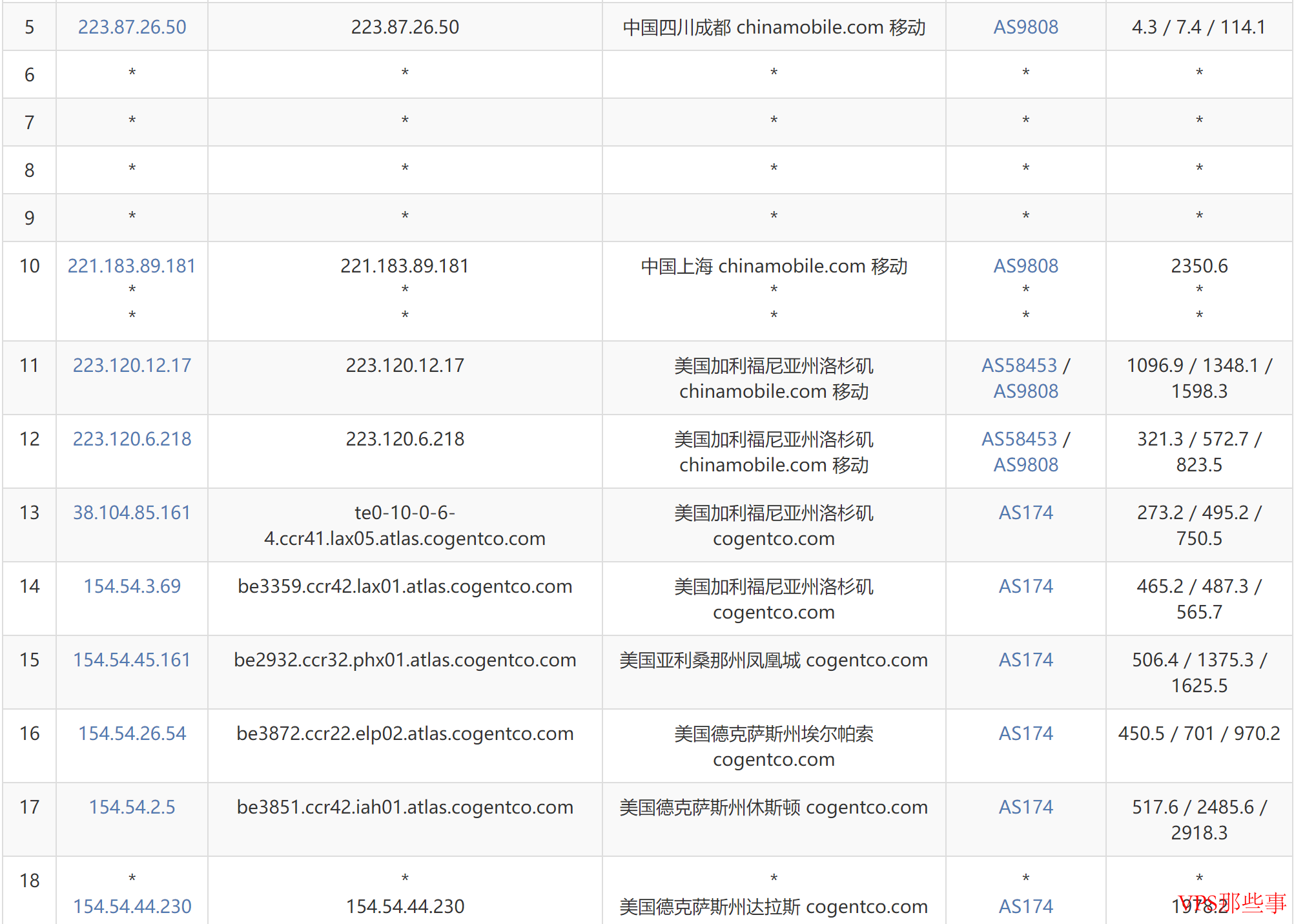Open IP link 223.120.6.218
Screen dimensions: 1294x924
click(x=132, y=439)
